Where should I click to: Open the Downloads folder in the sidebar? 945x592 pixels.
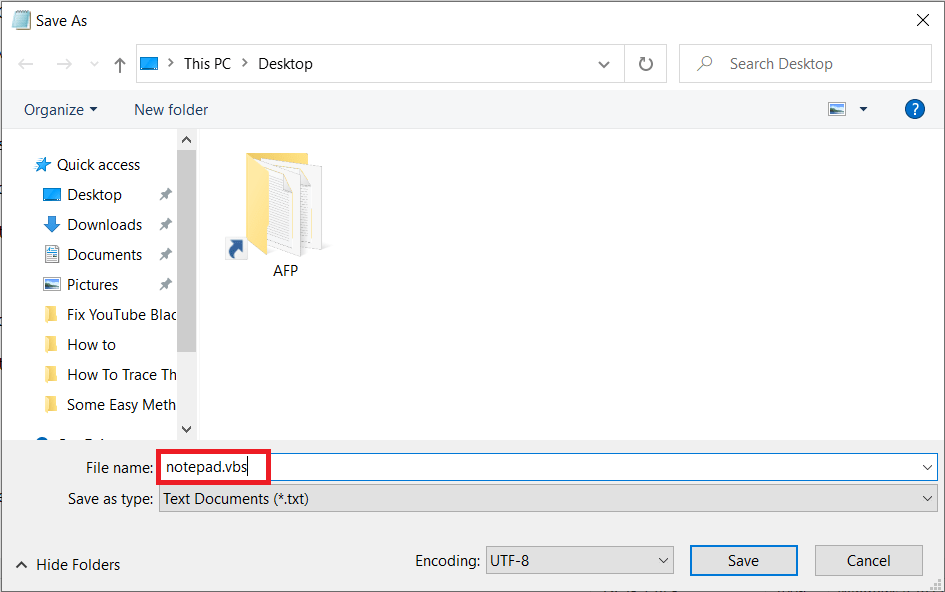tap(104, 224)
